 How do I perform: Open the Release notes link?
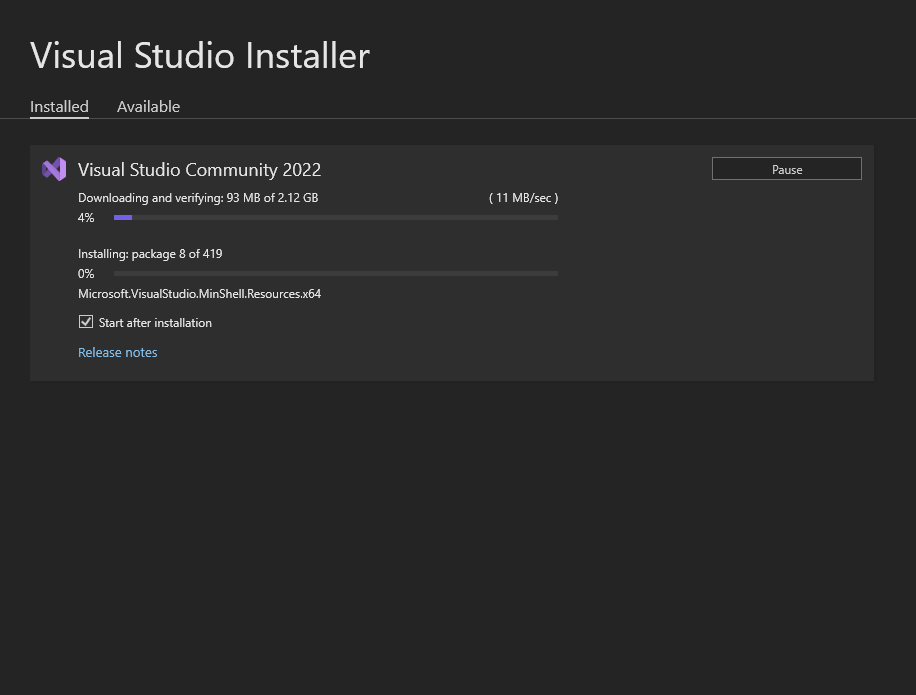coord(118,352)
